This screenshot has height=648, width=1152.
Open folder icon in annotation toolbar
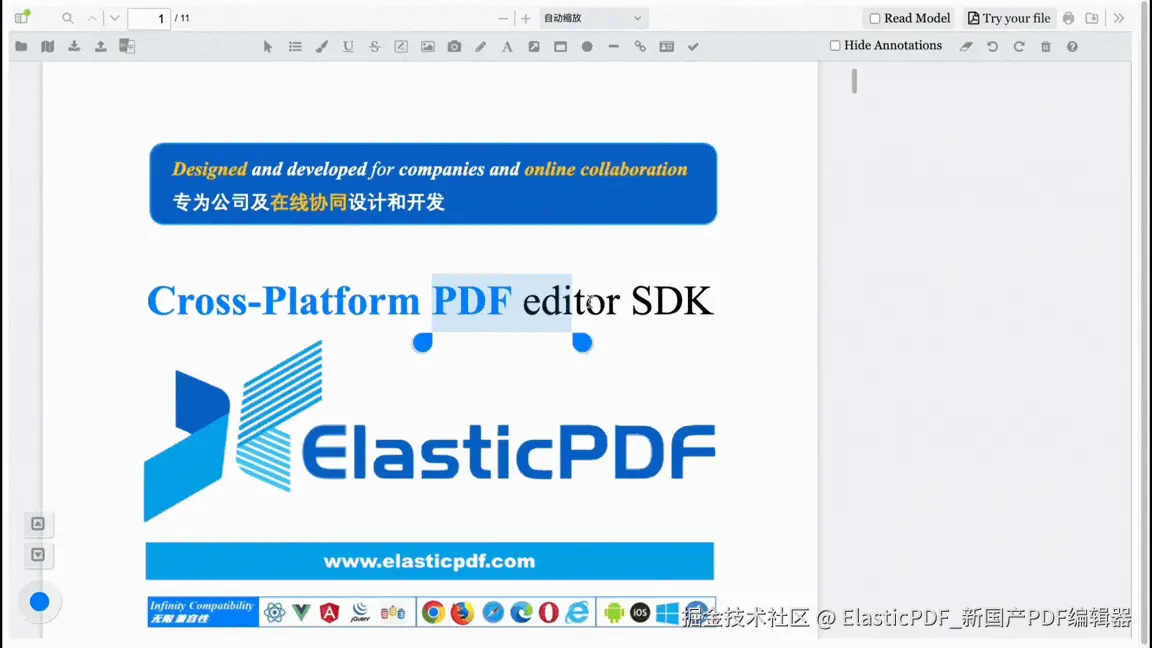21,46
